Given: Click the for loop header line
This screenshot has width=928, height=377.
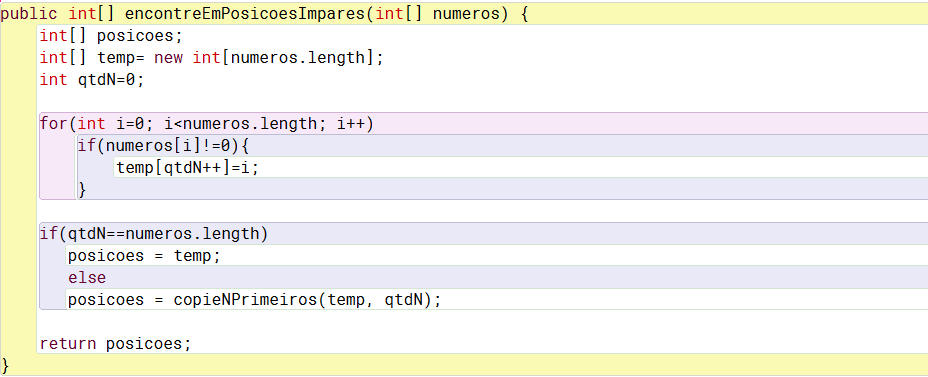Looking at the screenshot, I should point(207,124).
